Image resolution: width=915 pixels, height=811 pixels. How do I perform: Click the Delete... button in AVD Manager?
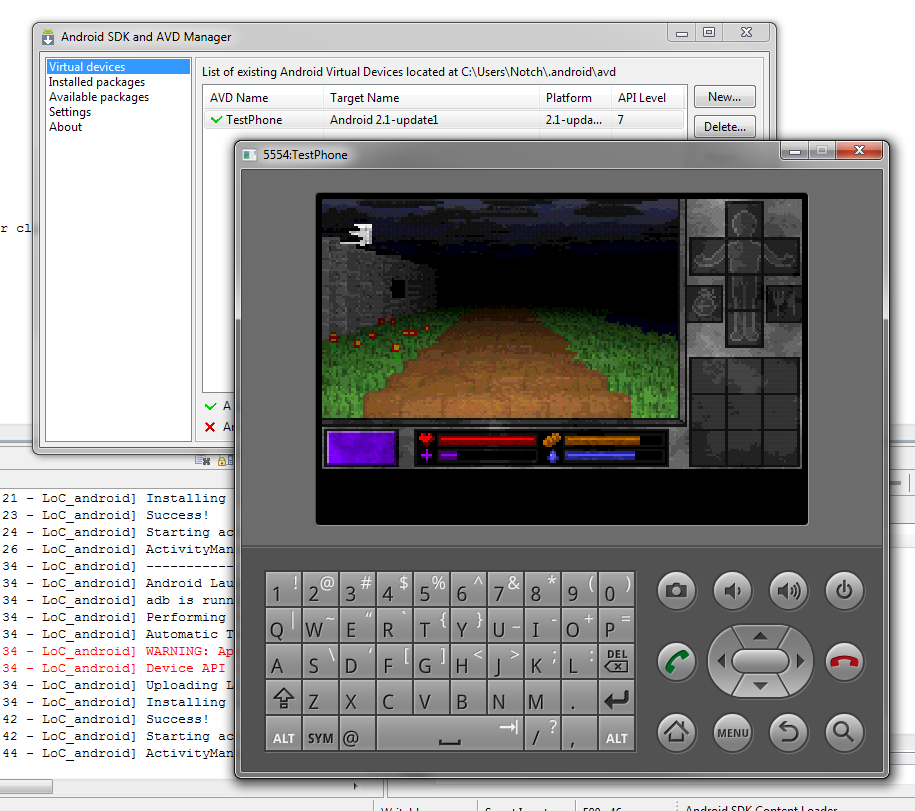[724, 127]
